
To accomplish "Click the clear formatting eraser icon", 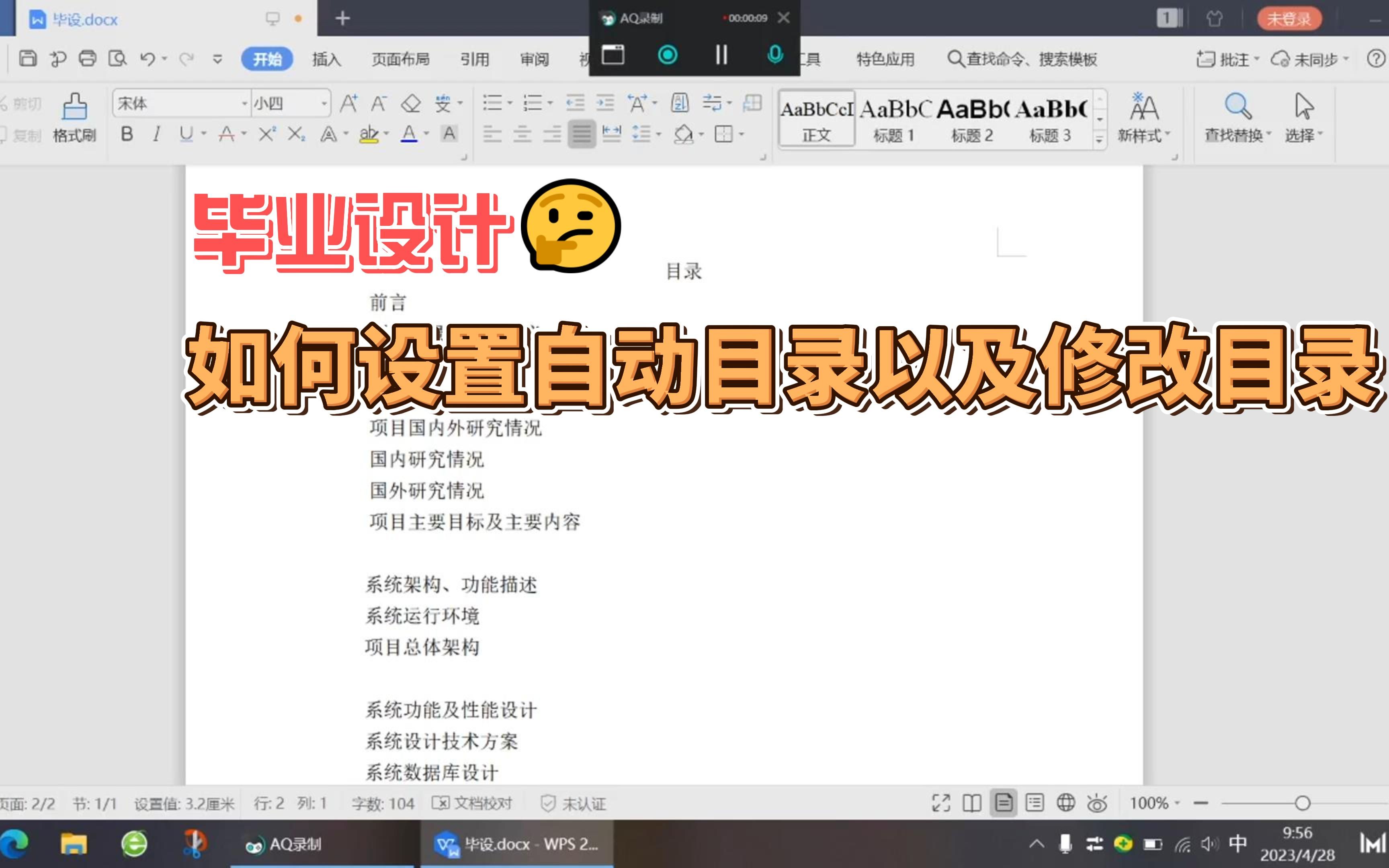I will click(410, 104).
